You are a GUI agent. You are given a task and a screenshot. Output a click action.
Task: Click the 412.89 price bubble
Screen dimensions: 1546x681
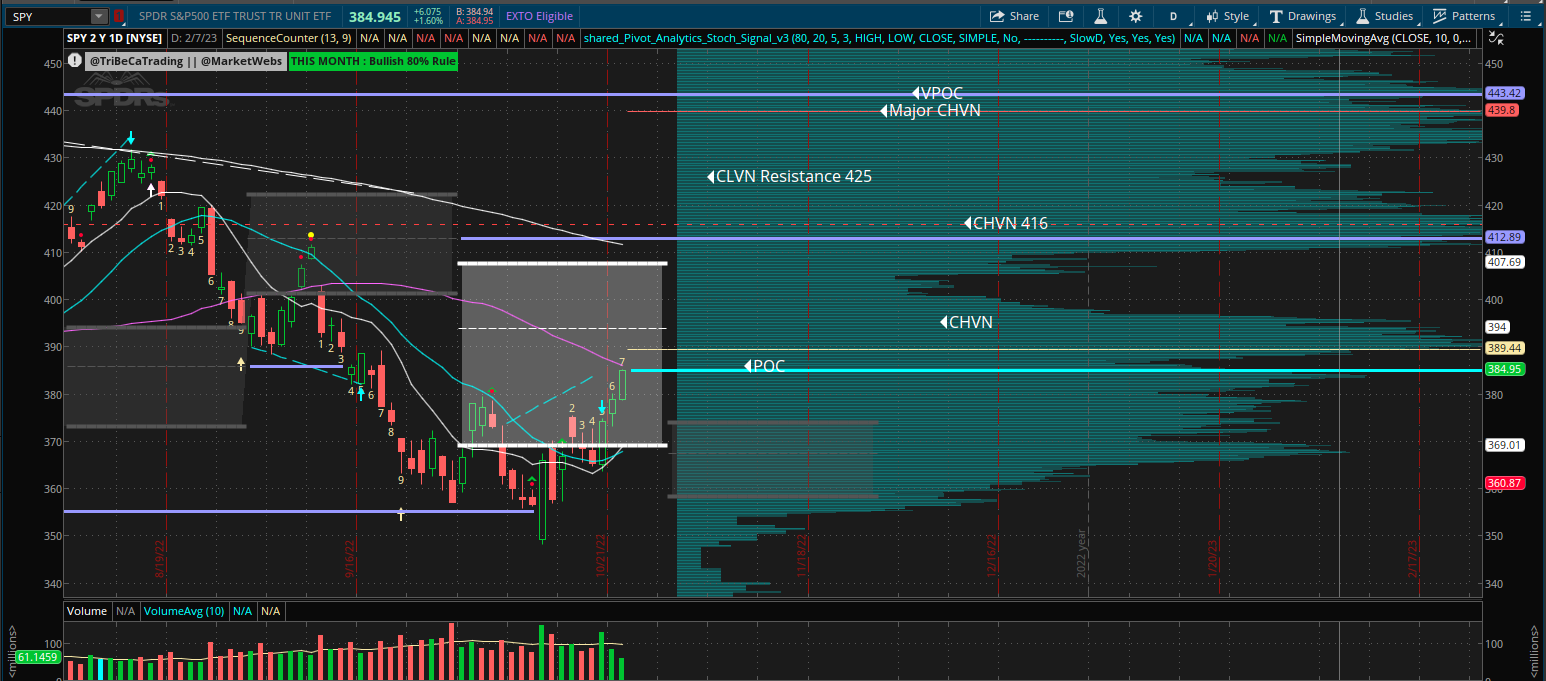[1503, 237]
